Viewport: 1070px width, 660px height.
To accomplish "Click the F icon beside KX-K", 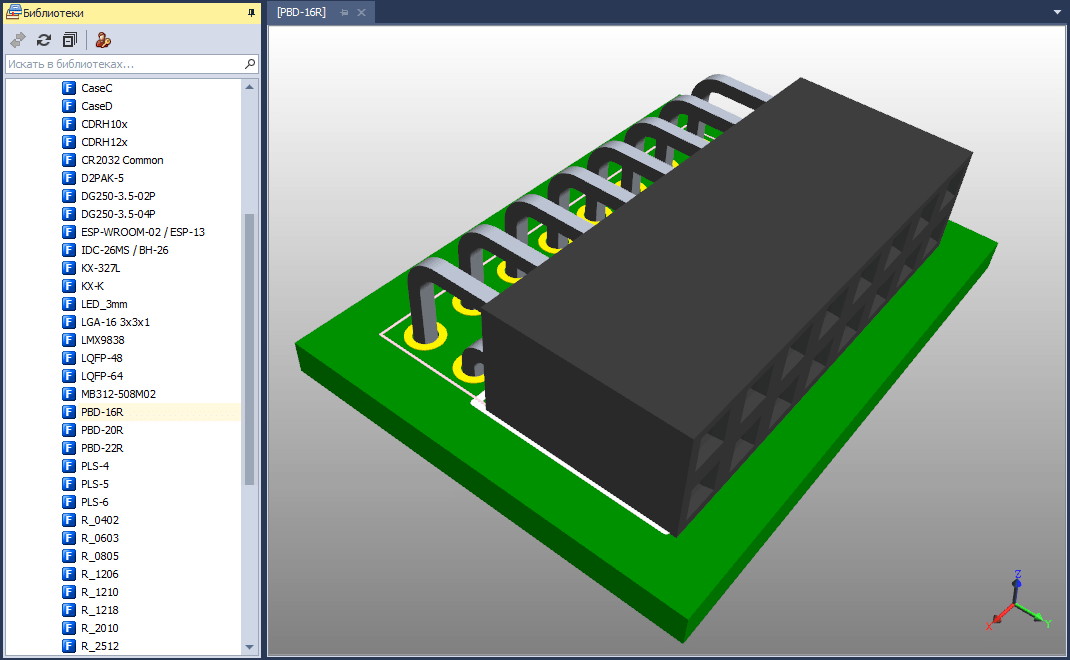I will (68, 286).
